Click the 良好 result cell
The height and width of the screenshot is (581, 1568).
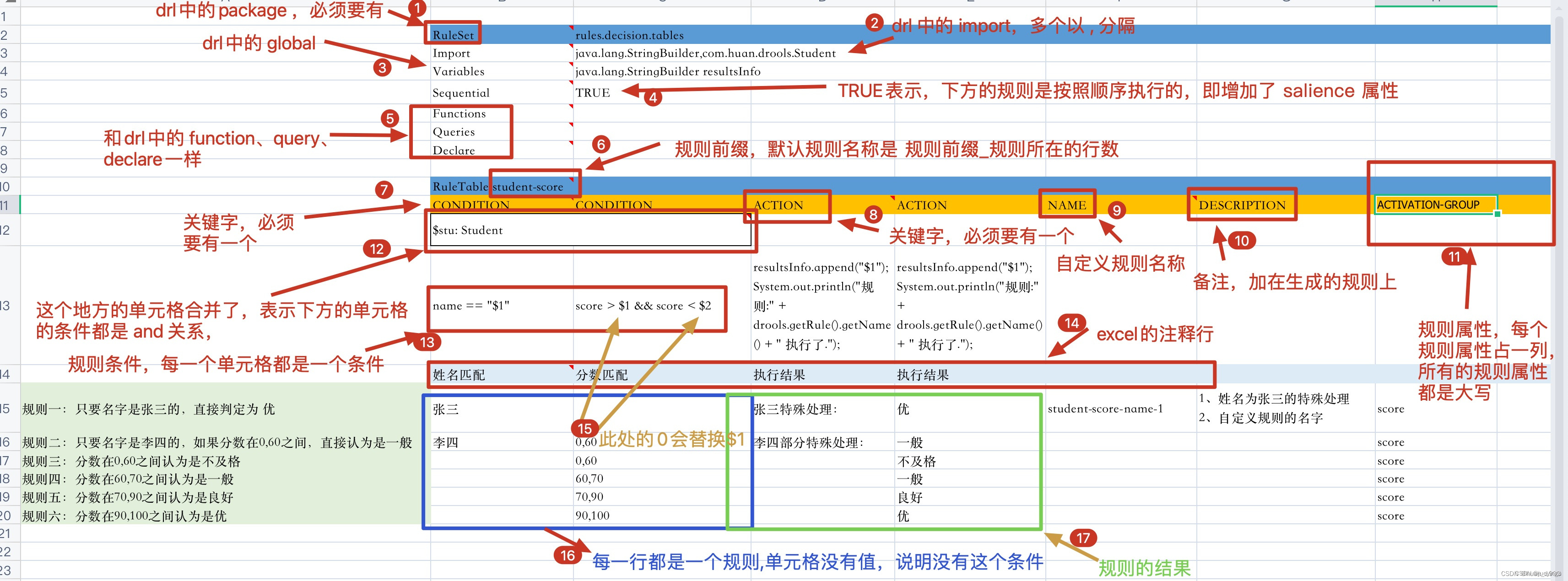point(970,497)
